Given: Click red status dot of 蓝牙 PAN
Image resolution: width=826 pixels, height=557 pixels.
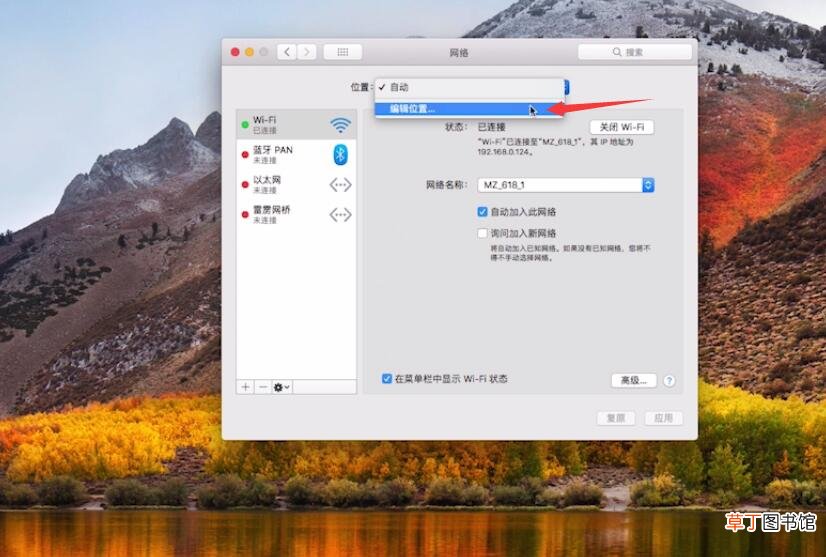Looking at the screenshot, I should [x=245, y=154].
